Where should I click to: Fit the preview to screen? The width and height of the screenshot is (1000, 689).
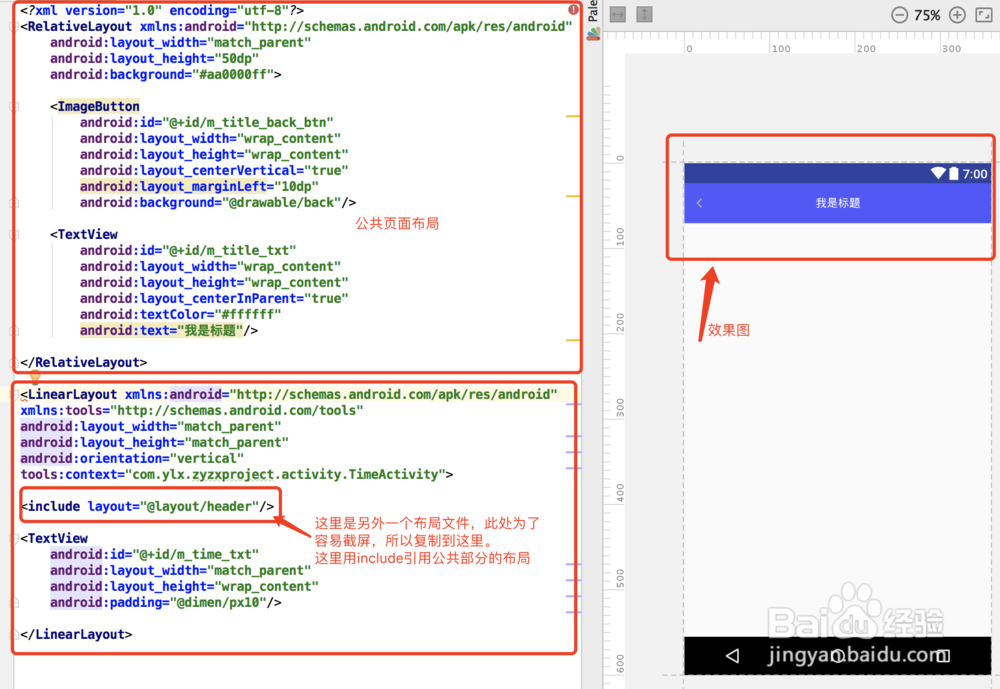[984, 15]
